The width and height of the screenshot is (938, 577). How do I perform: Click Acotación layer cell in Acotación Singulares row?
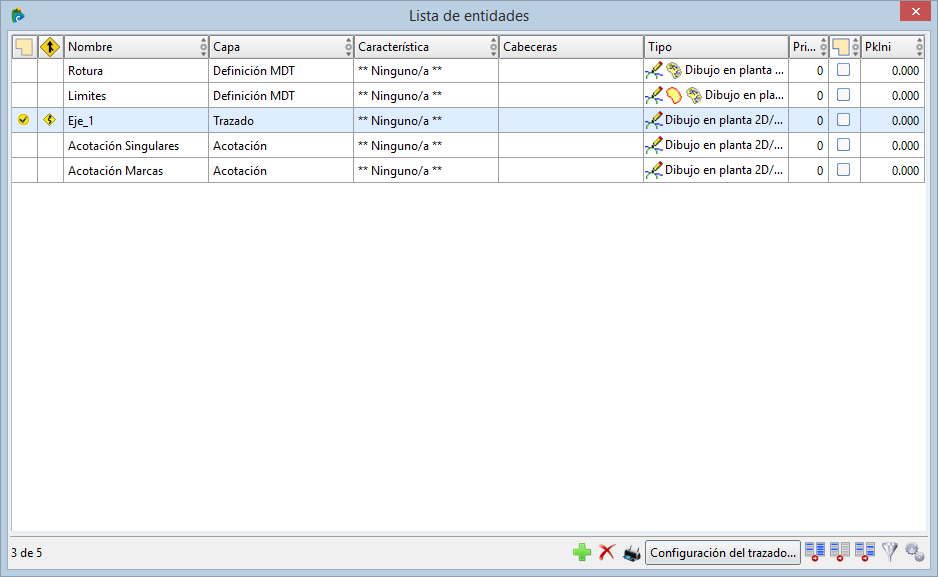(281, 146)
